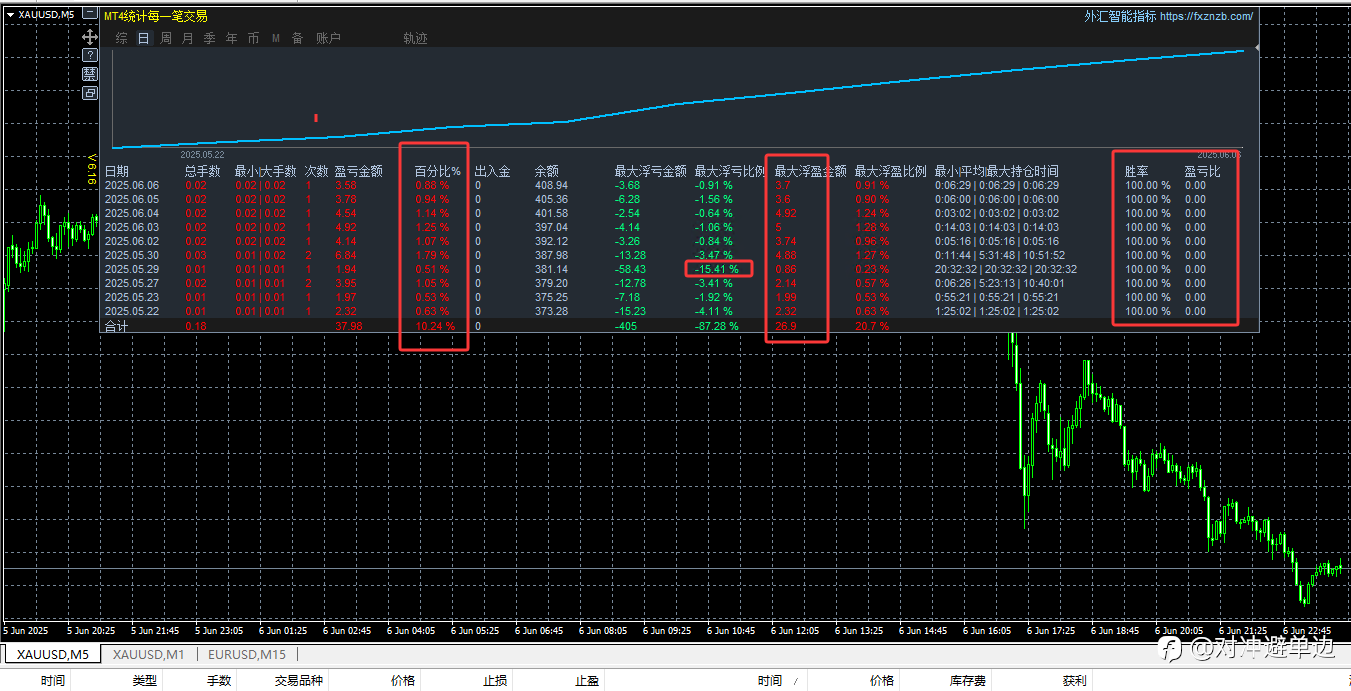Select the 综 summary period tab

(x=122, y=38)
